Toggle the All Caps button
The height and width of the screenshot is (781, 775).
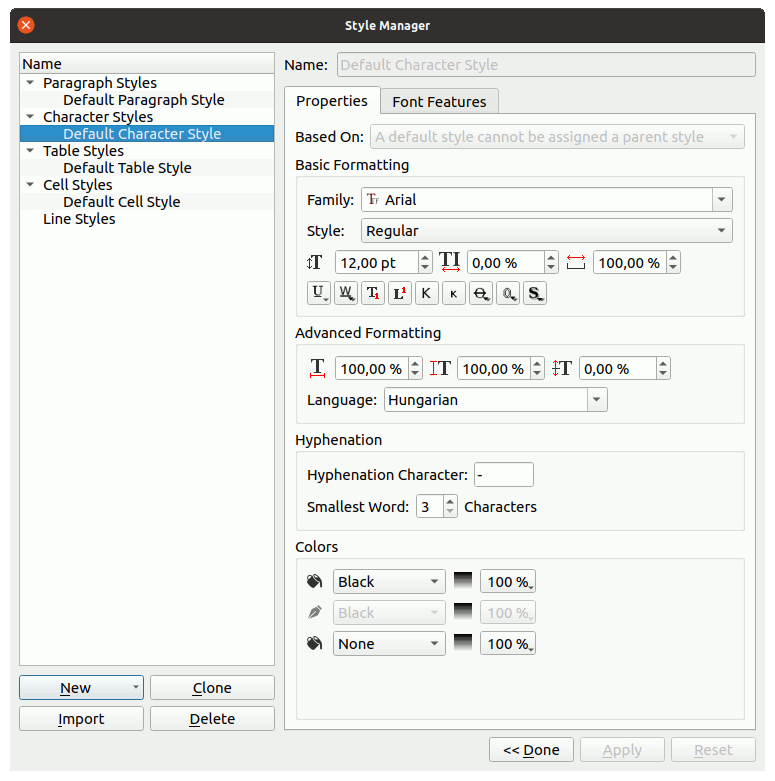click(x=426, y=293)
